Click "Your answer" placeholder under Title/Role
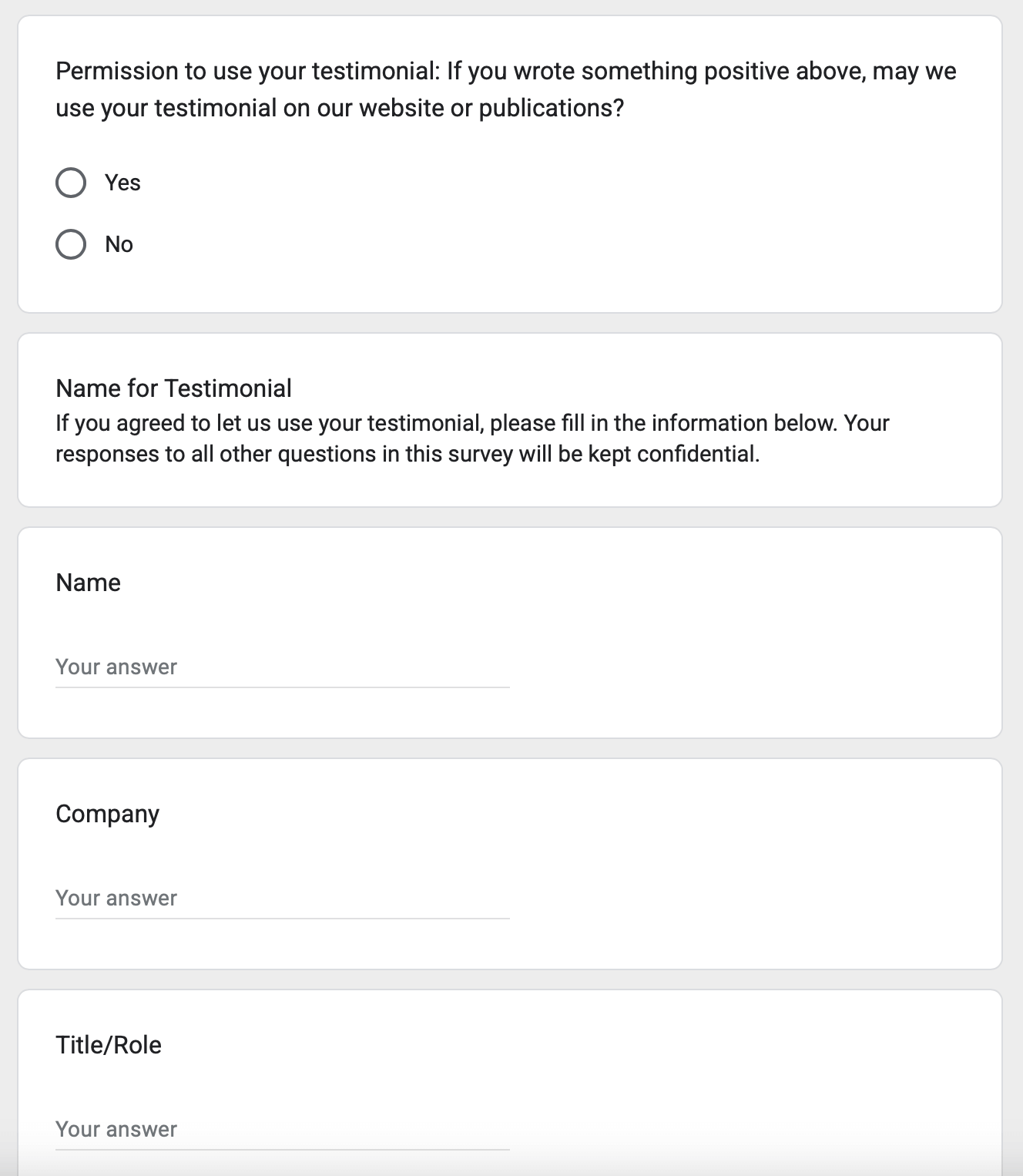This screenshot has width=1023, height=1176. coord(116,1130)
